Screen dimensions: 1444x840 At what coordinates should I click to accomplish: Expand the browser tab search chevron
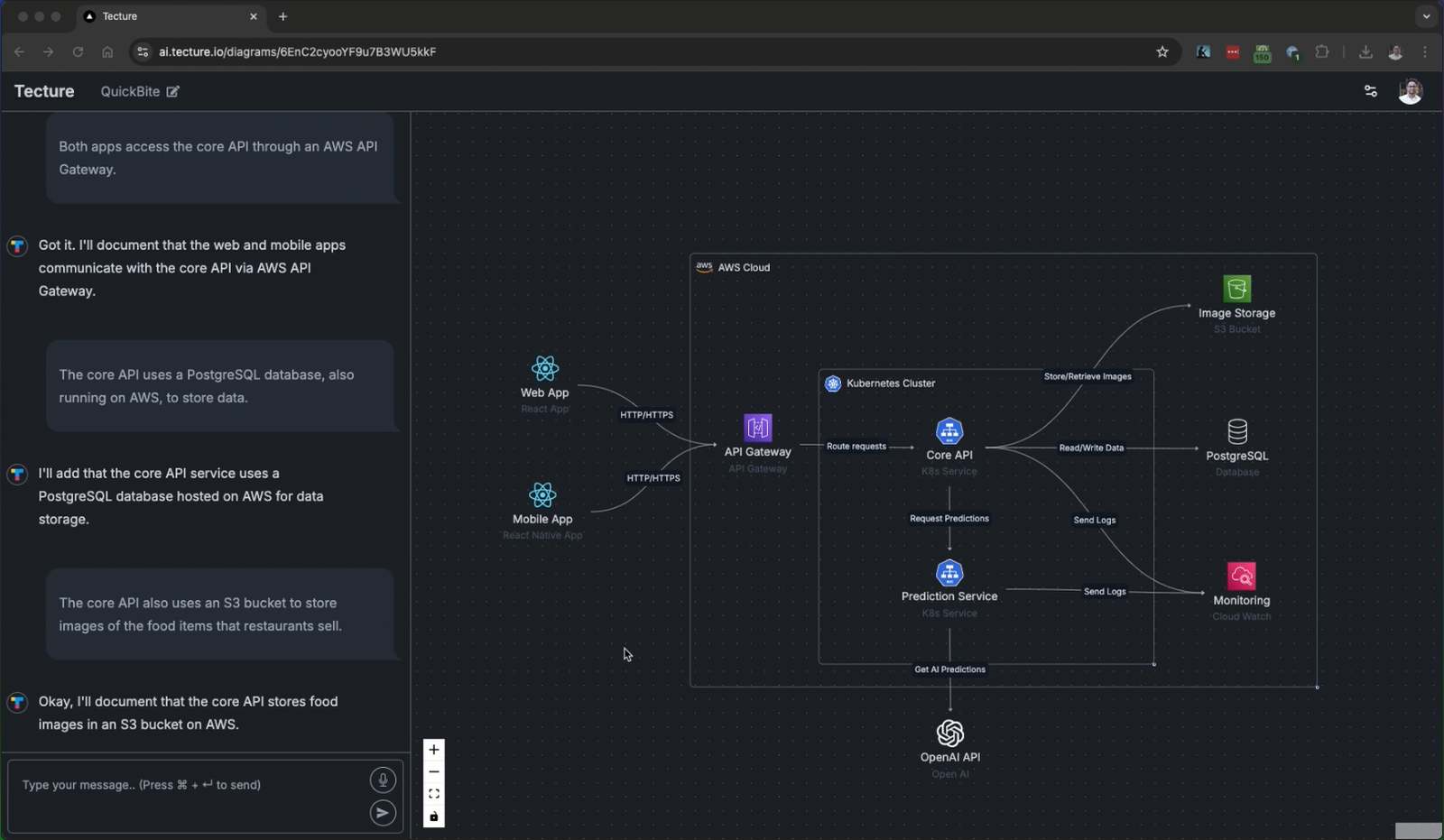1426,16
